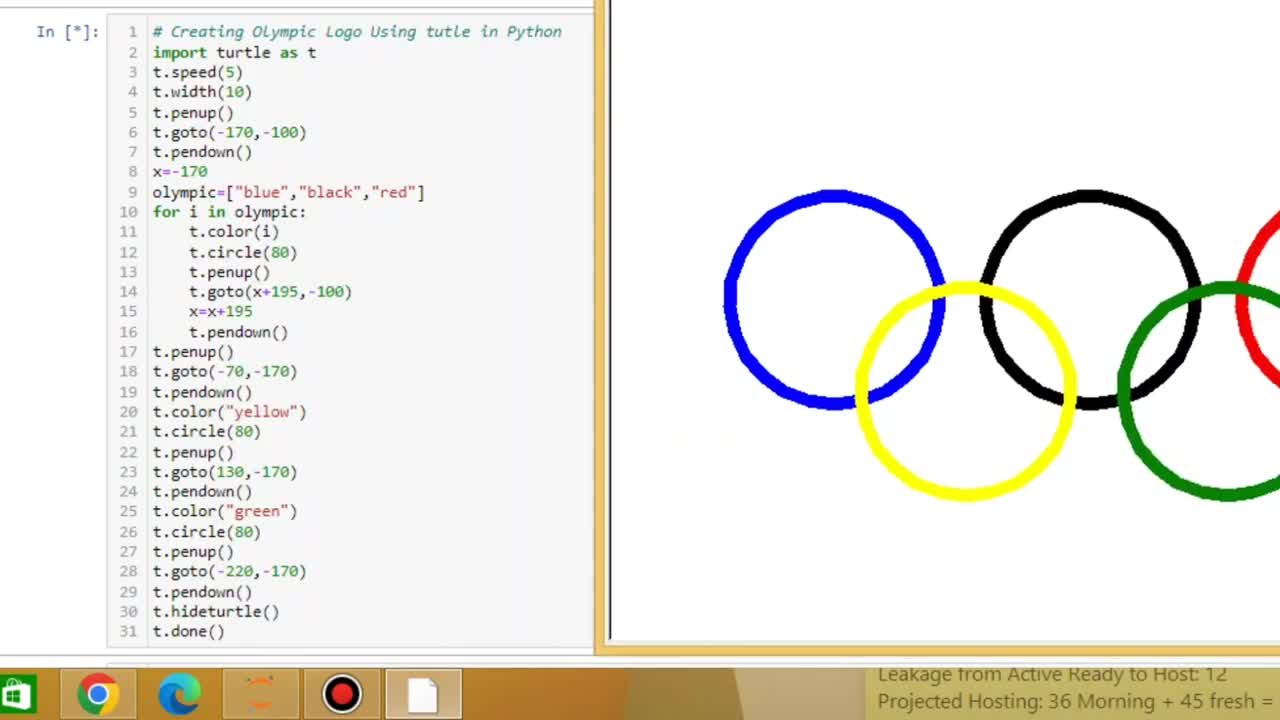Click the "for i in olympic:" line

[x=229, y=212]
